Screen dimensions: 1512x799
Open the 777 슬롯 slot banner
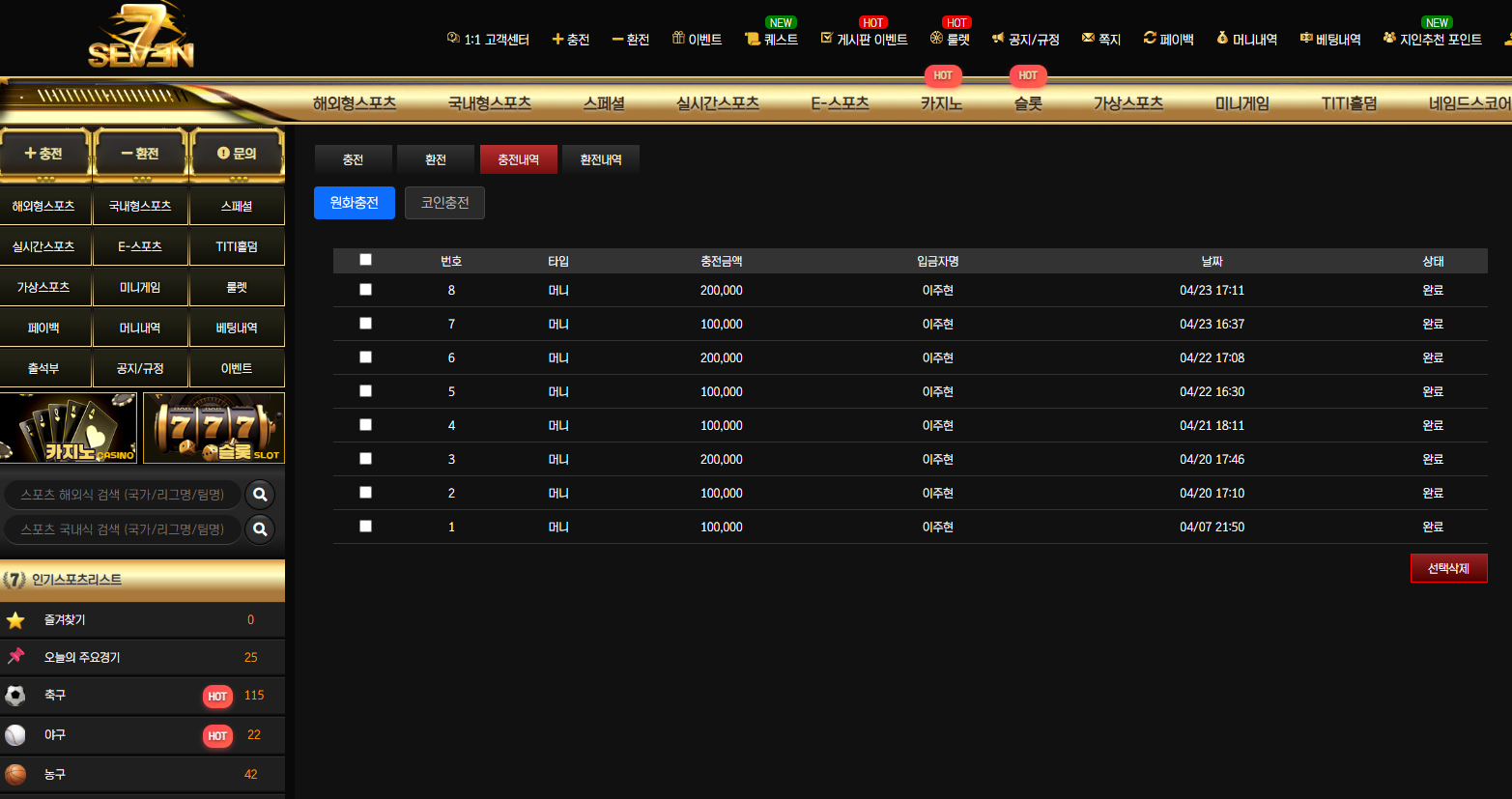point(214,428)
